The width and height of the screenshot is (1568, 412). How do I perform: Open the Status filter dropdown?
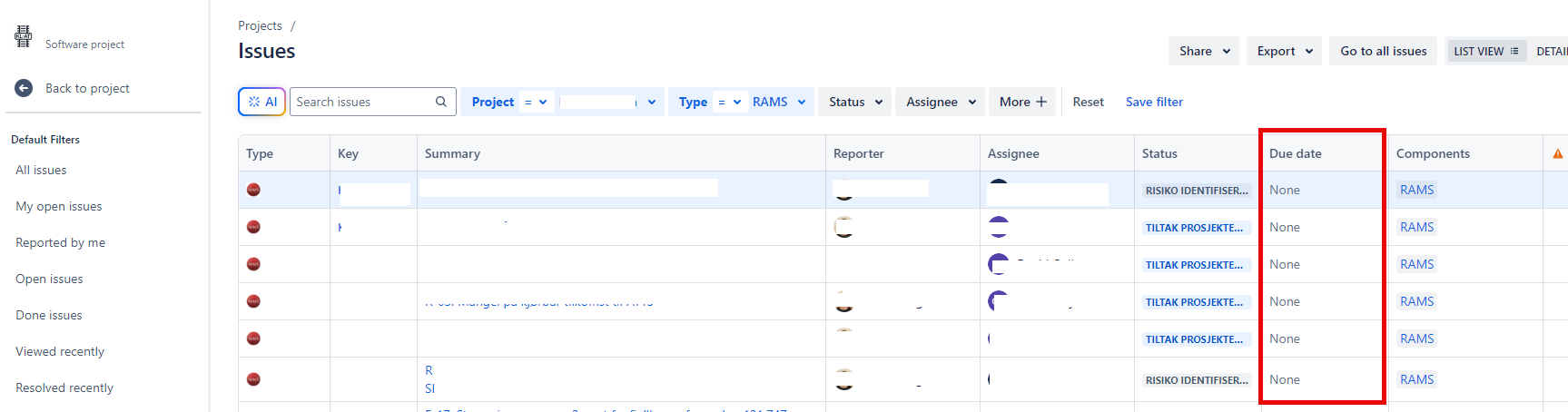(855, 102)
